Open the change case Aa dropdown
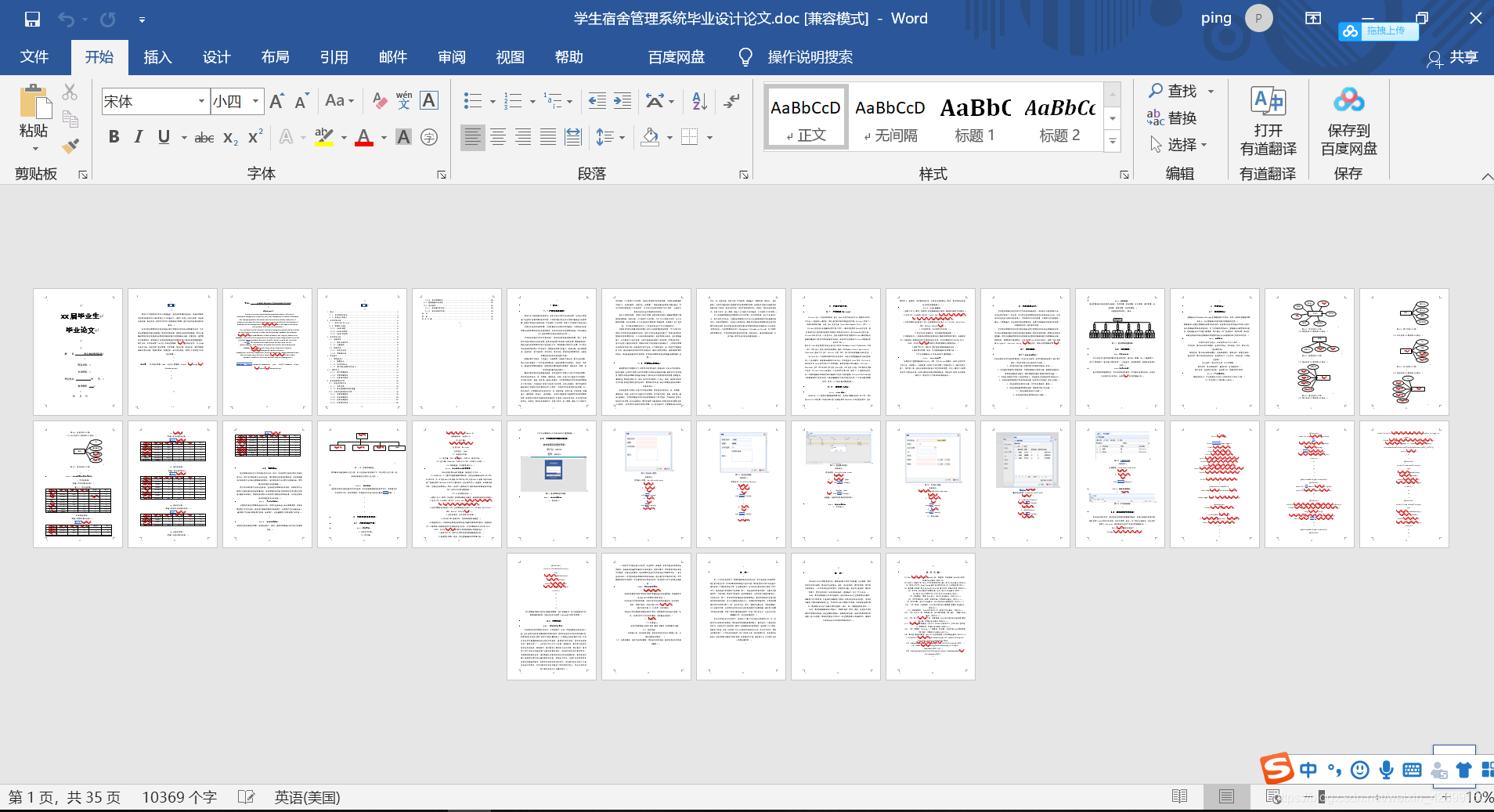The height and width of the screenshot is (812, 1494). 340,101
